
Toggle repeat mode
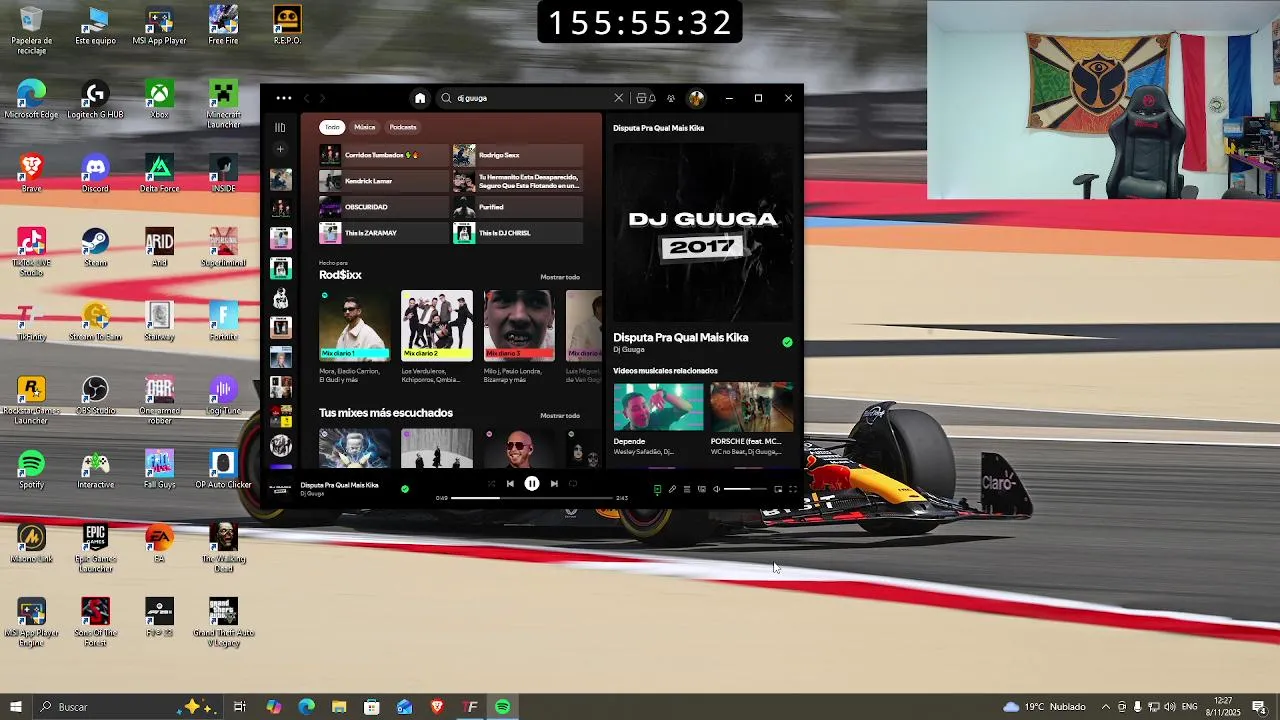coord(573,484)
